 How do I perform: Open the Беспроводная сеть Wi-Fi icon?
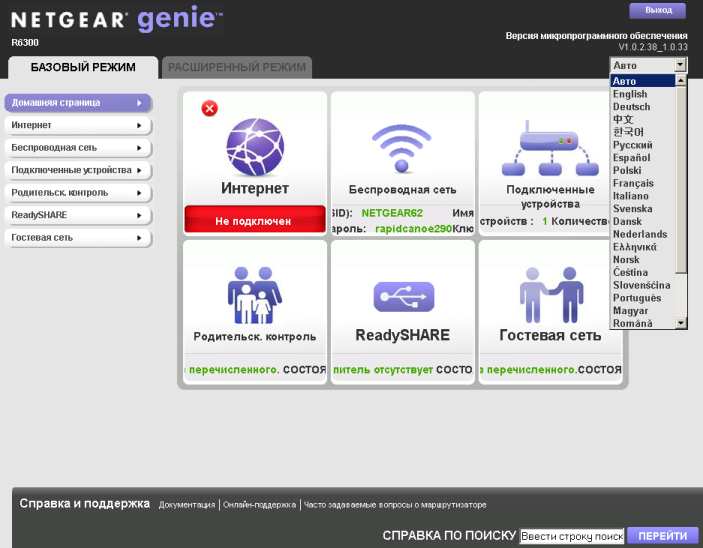click(x=402, y=148)
